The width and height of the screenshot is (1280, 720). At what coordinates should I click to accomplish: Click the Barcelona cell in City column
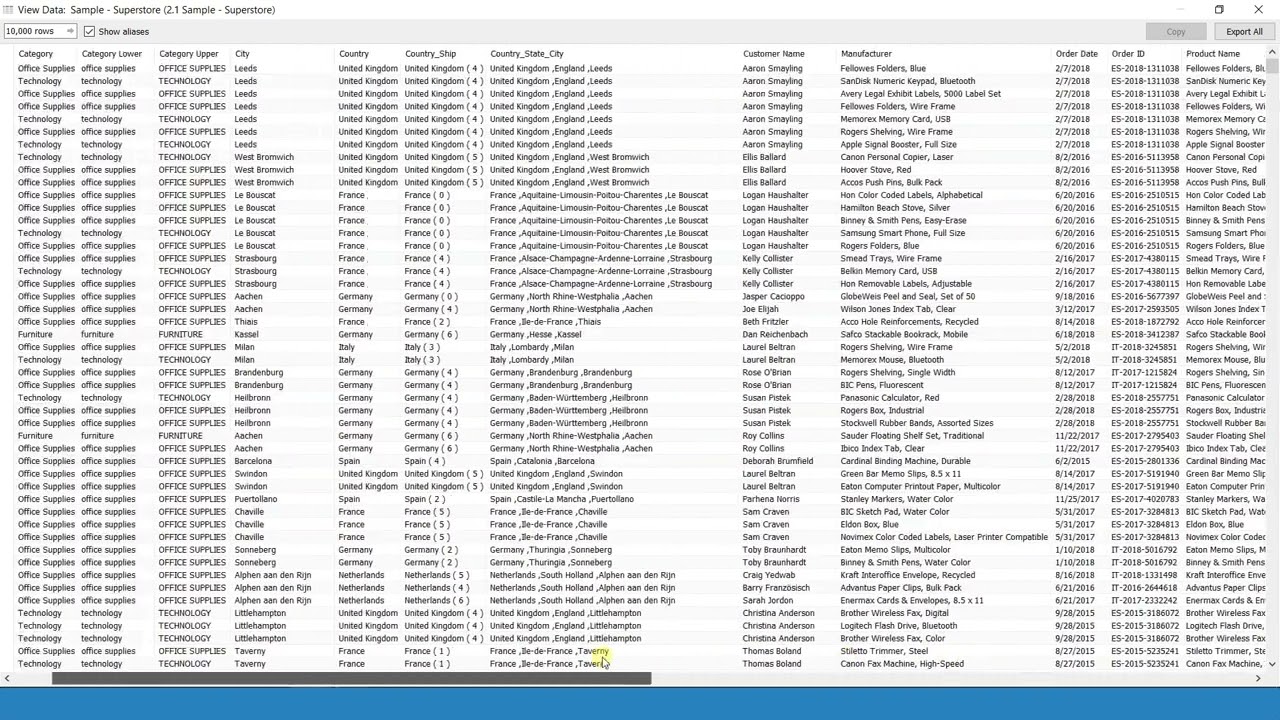point(253,461)
